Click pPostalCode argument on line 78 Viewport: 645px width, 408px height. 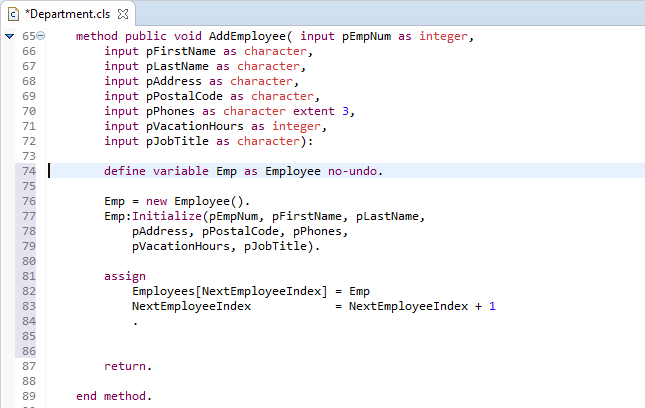point(240,231)
